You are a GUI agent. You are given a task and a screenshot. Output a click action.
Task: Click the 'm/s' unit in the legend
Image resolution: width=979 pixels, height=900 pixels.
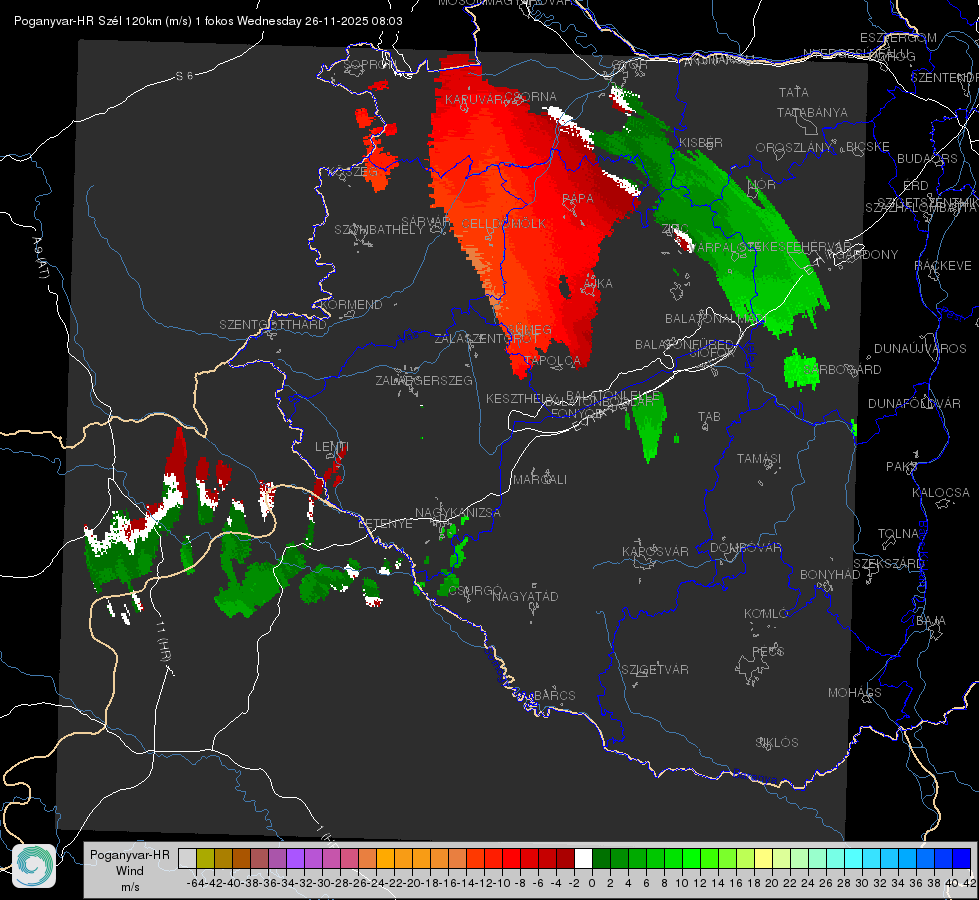point(130,887)
